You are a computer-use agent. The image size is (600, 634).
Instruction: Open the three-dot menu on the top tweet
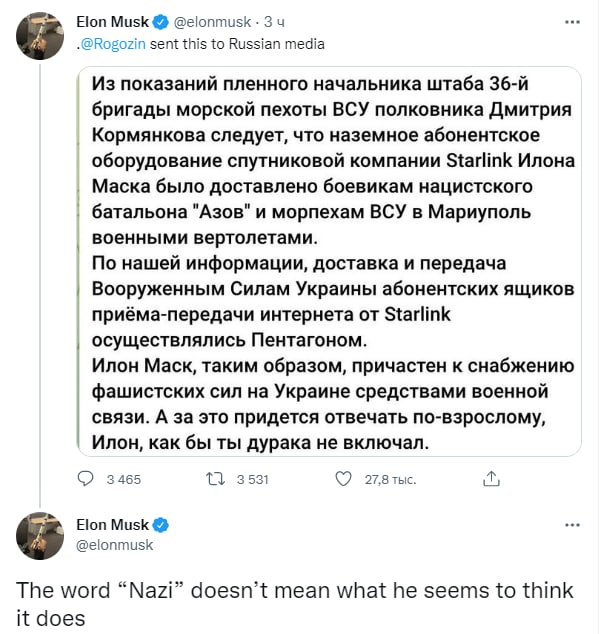(x=571, y=19)
